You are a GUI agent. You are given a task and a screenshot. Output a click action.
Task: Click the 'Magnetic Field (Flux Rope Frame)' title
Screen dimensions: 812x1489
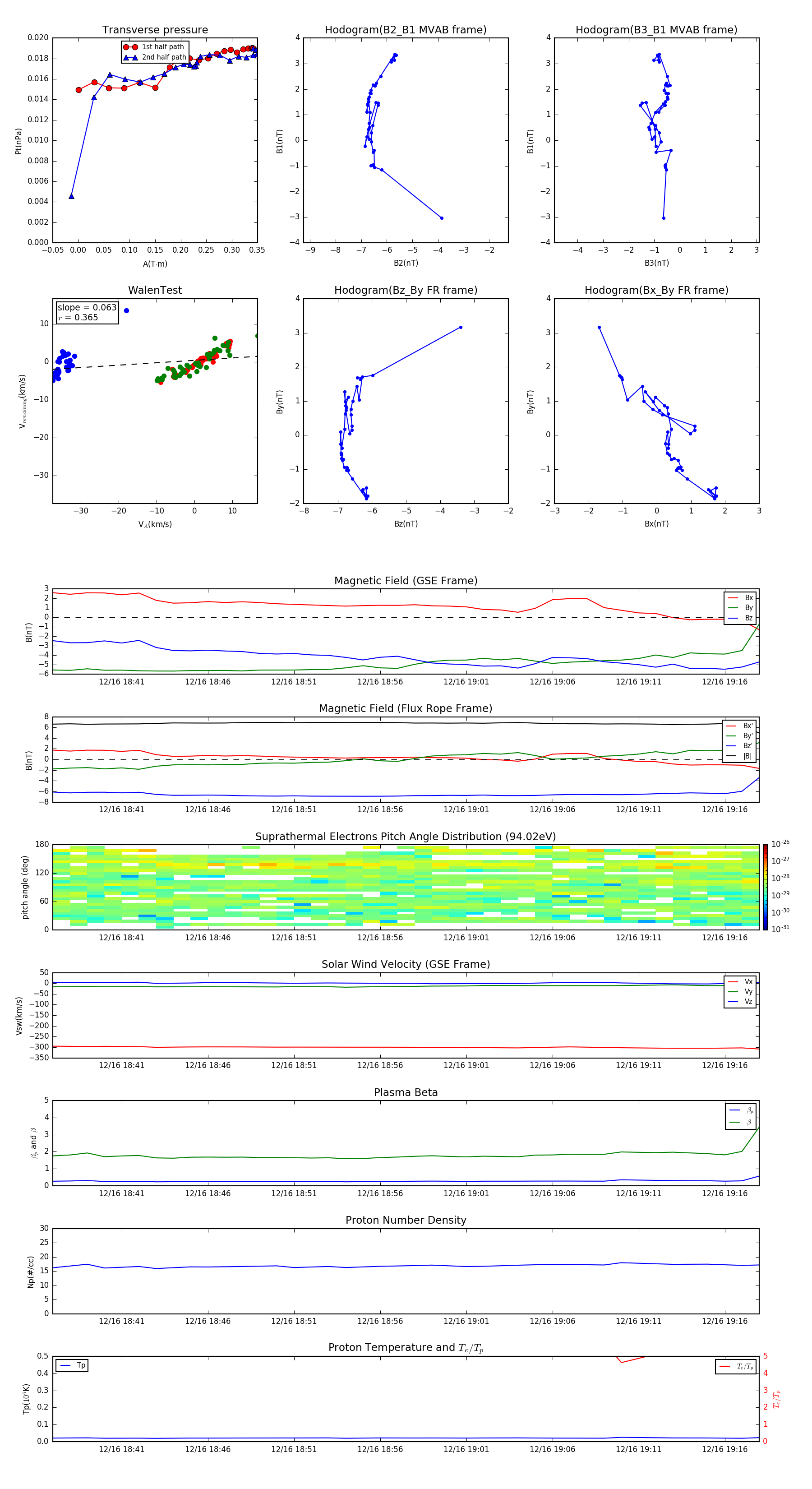tap(406, 709)
